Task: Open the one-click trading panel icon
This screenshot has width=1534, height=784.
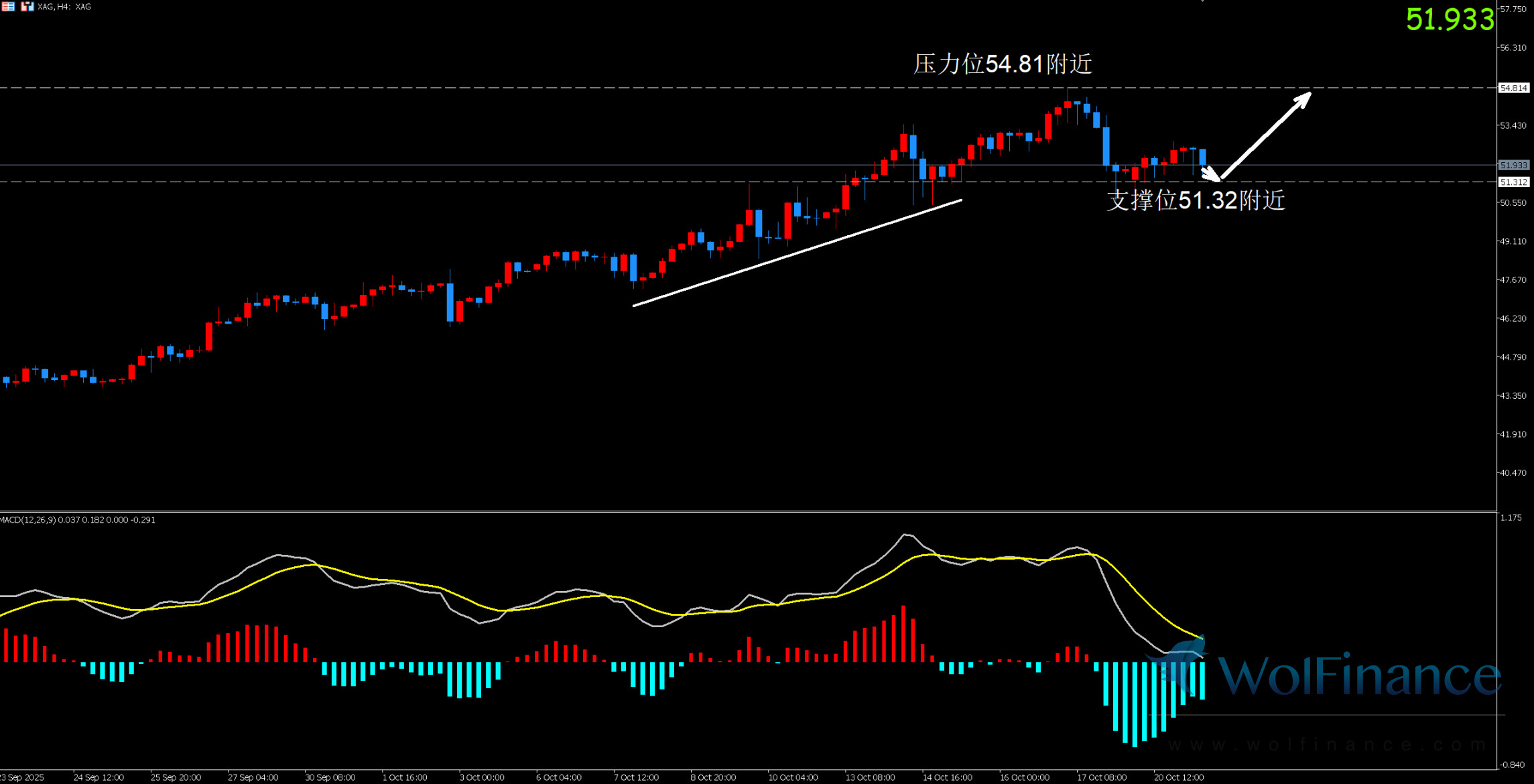Action: click(27, 6)
